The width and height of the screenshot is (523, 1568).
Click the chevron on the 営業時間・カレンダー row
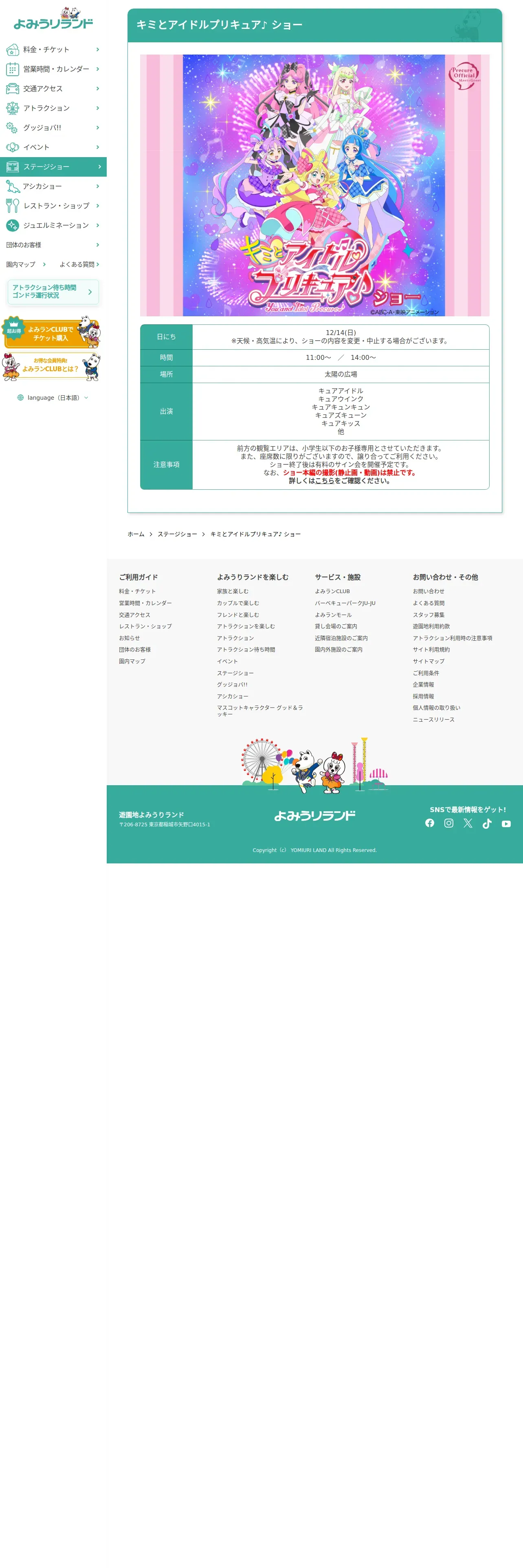click(97, 69)
